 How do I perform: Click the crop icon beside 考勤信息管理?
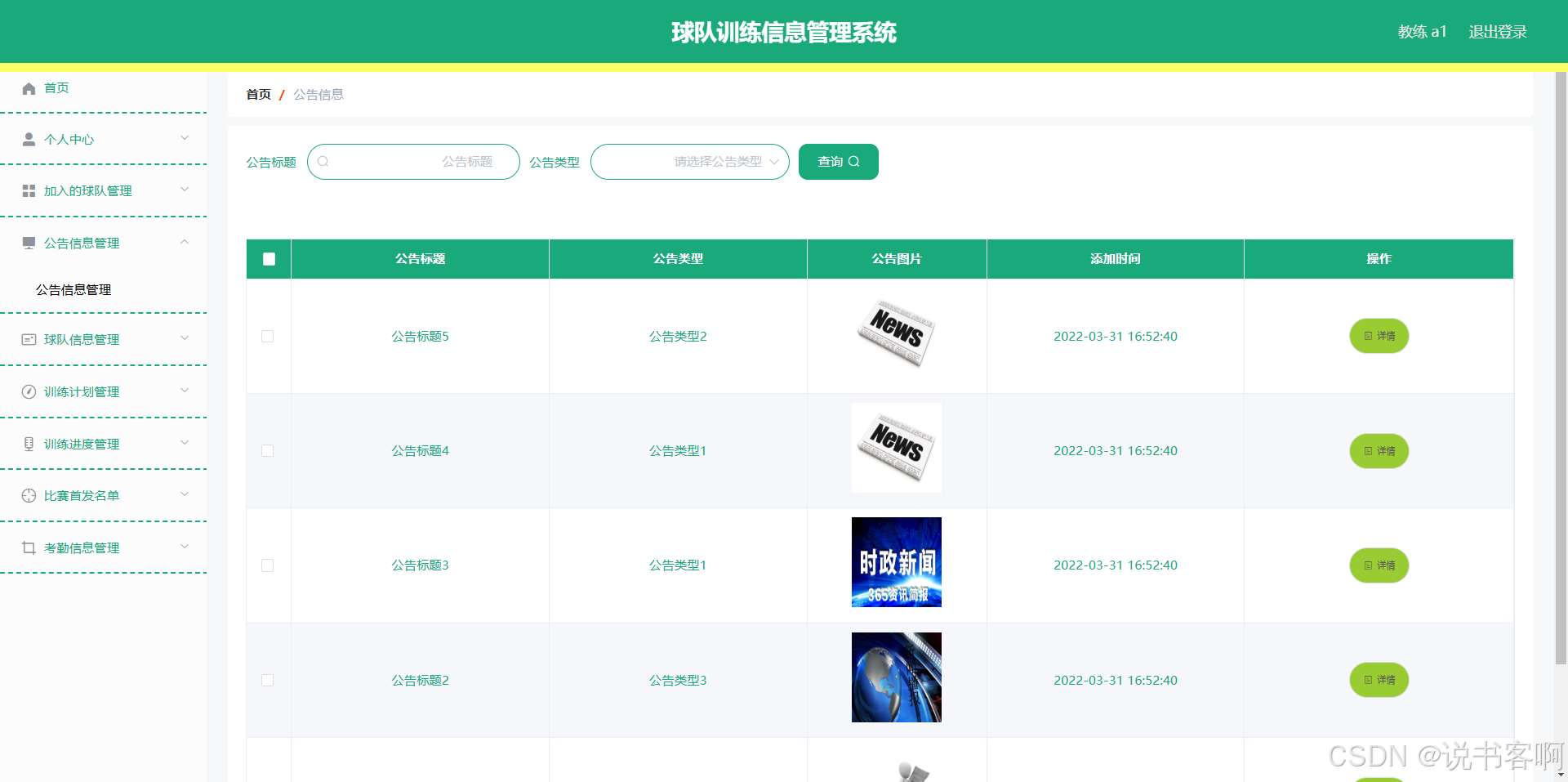[29, 547]
